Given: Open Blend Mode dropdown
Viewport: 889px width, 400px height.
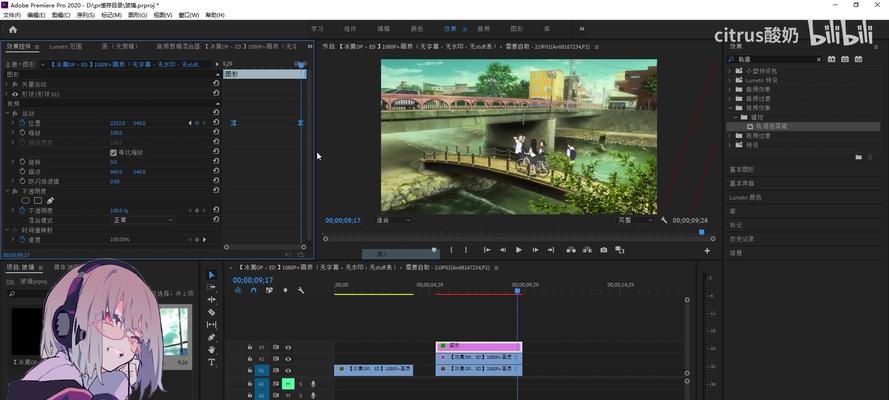Looking at the screenshot, I should tap(142, 220).
